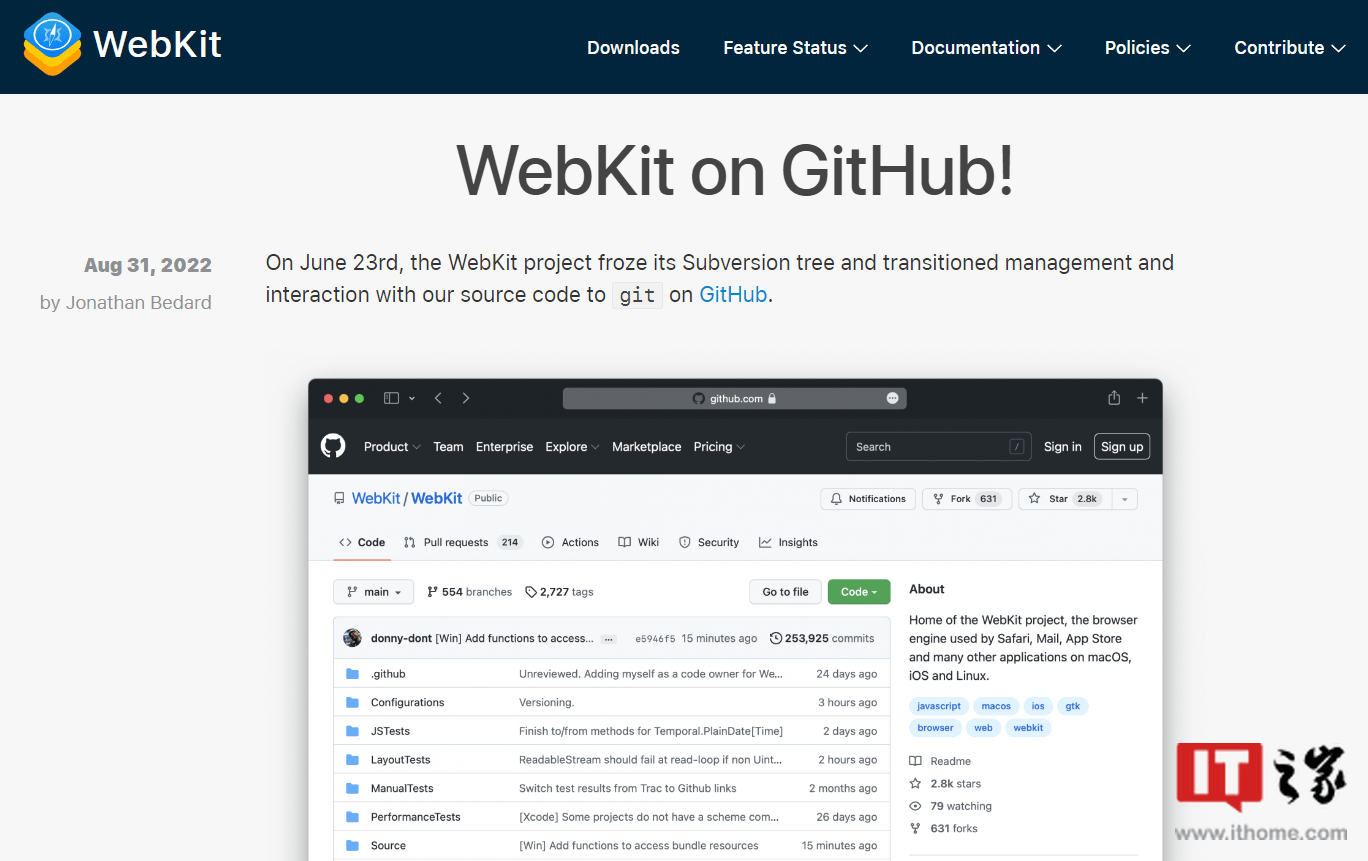Expand the green Code download dropdown
Image resolution: width=1368 pixels, height=861 pixels.
point(858,591)
